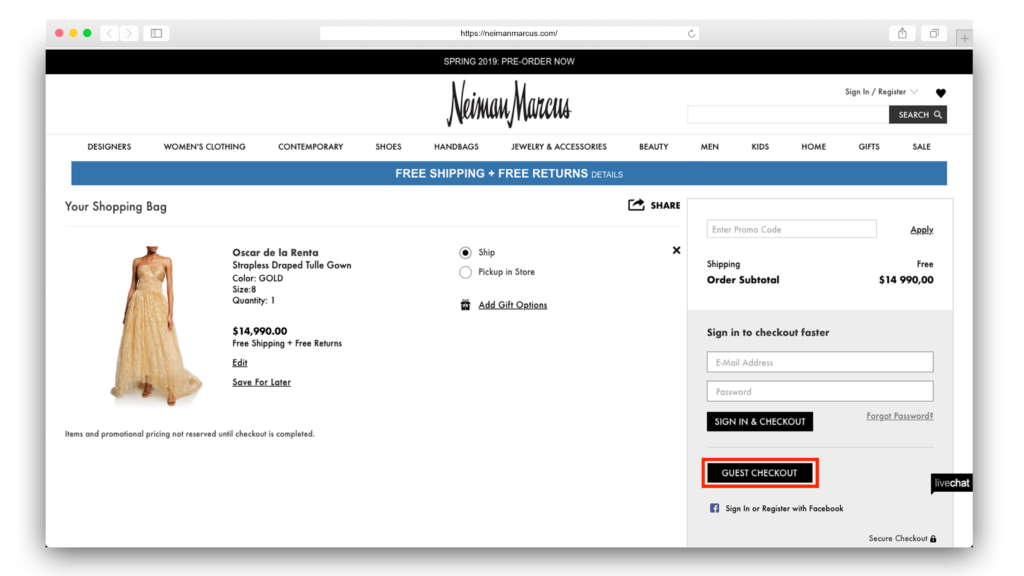Click the SEARCH button
Viewport: 1024px width, 576px height.
pos(918,115)
